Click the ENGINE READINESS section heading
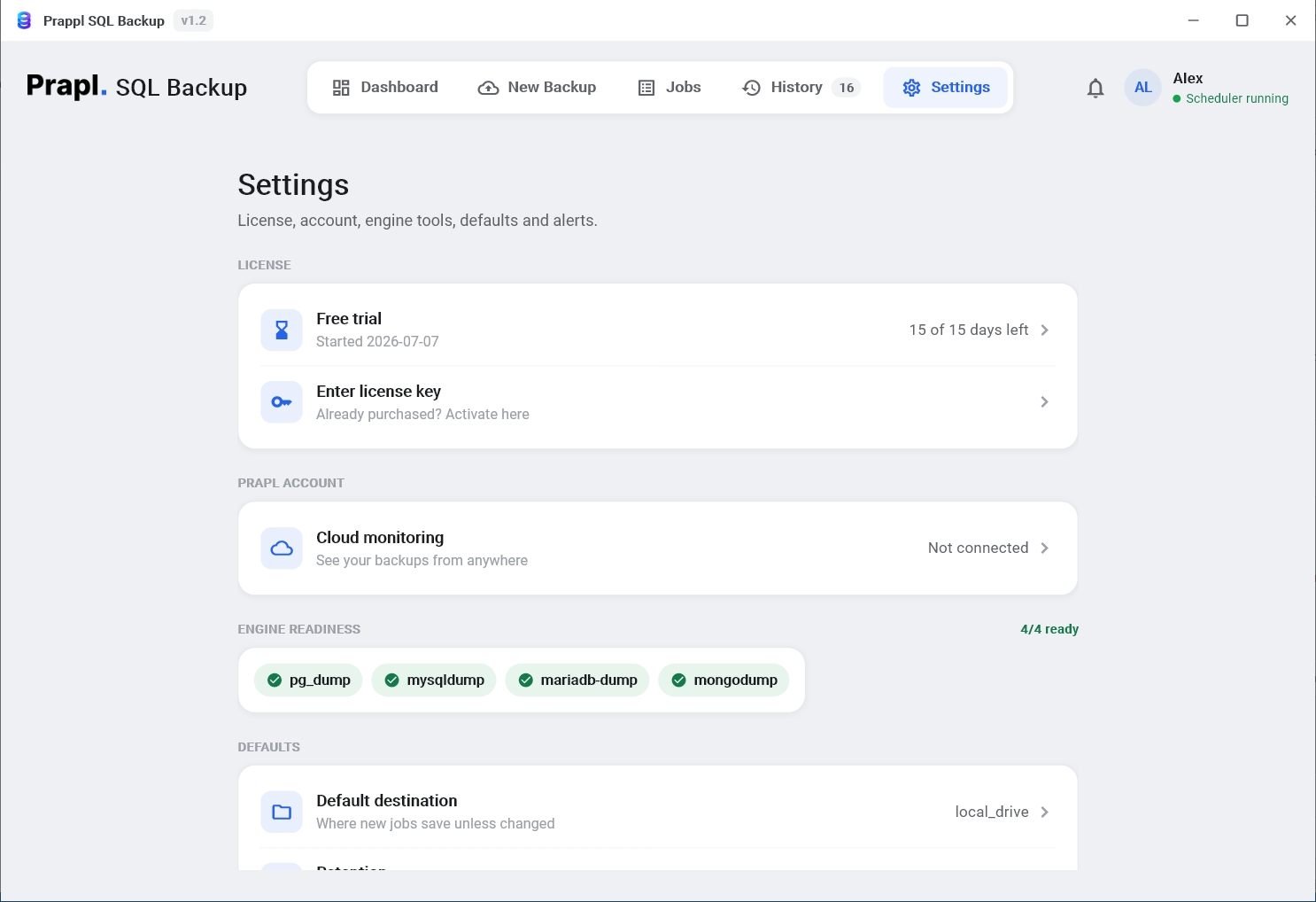The width and height of the screenshot is (1316, 902). [x=298, y=629]
